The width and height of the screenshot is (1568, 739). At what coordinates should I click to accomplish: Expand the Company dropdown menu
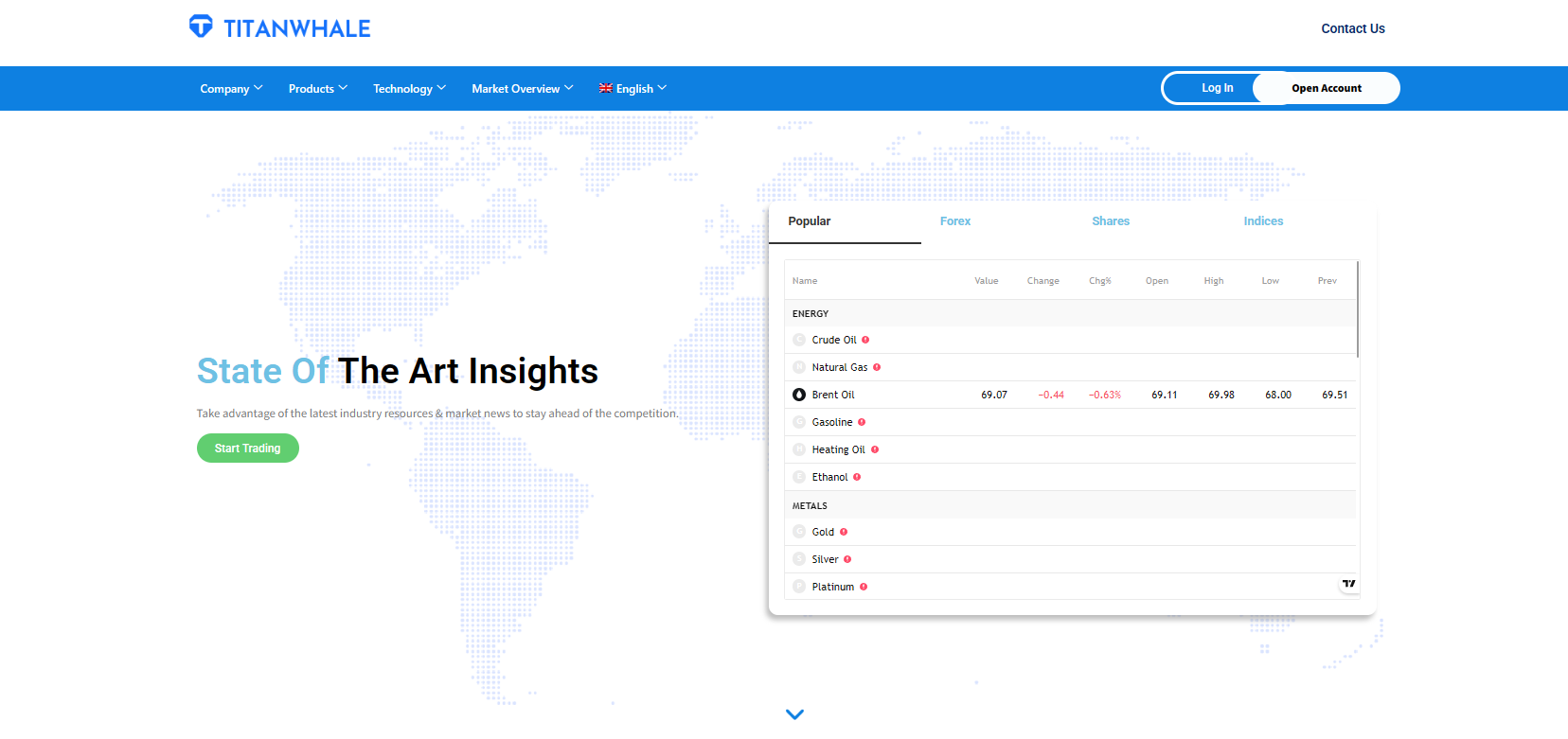click(230, 89)
